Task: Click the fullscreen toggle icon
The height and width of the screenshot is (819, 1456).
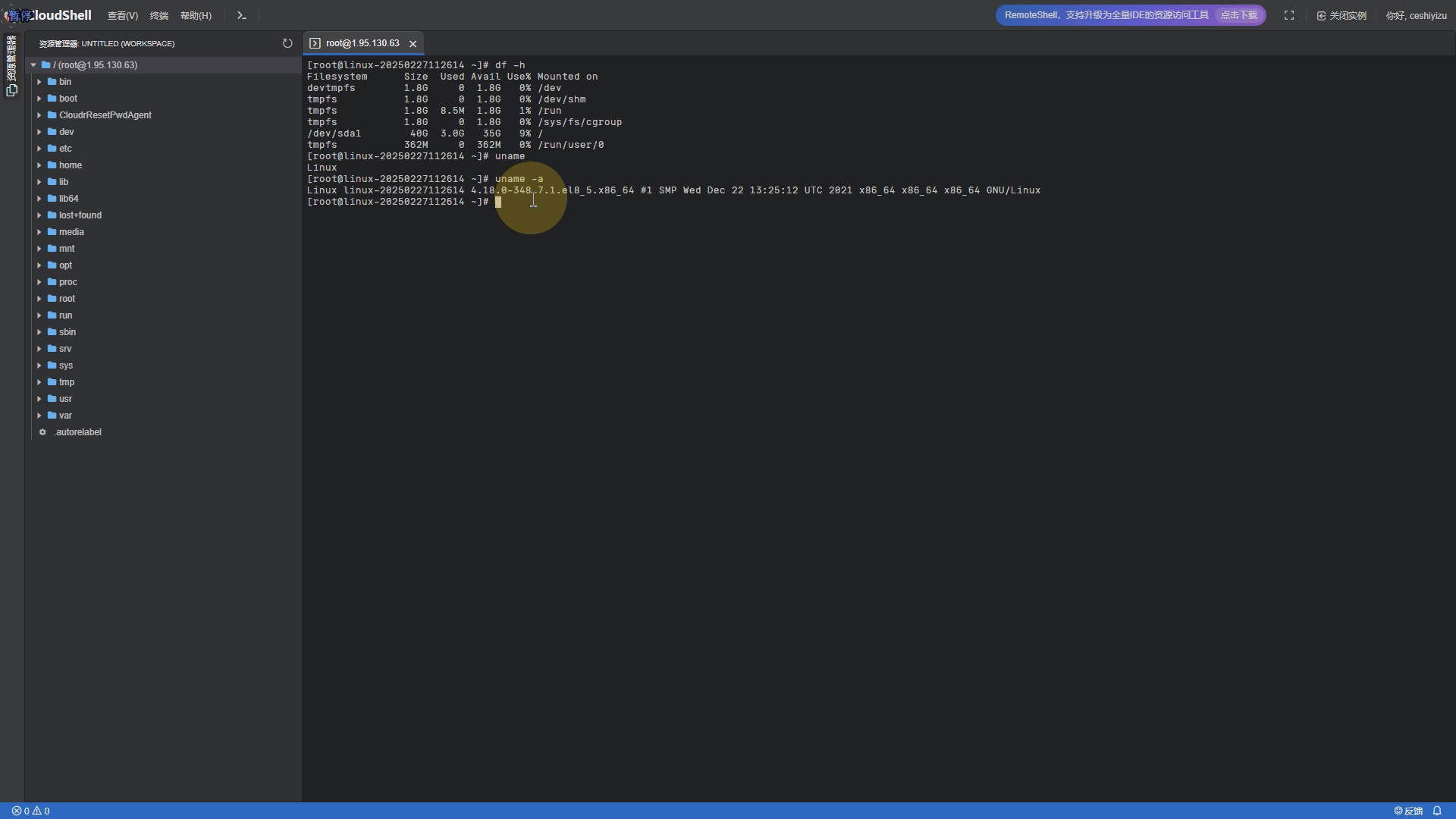Action: (1289, 15)
